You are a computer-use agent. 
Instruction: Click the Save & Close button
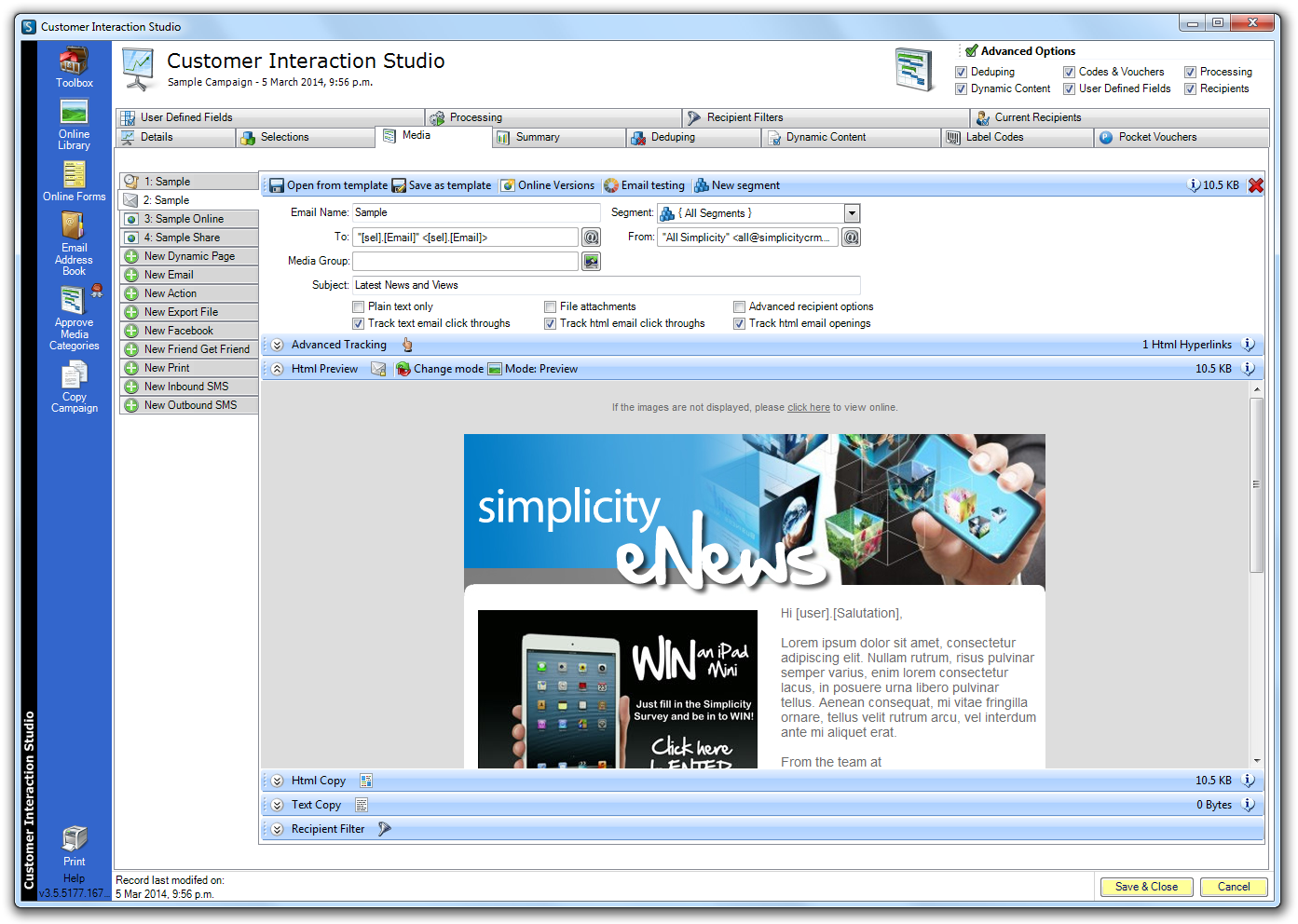(x=1146, y=887)
